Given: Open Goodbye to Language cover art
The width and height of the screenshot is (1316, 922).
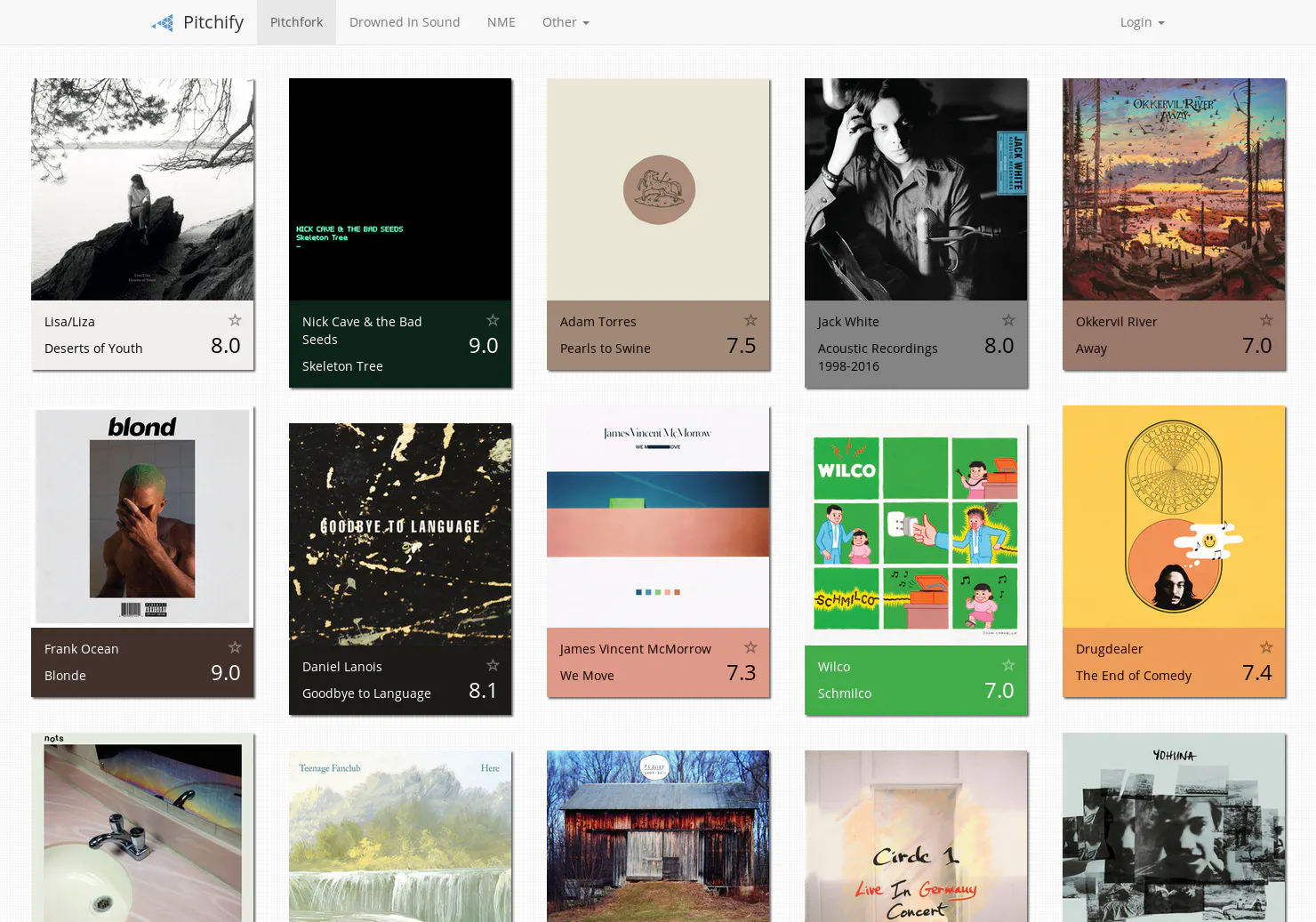Looking at the screenshot, I should [400, 534].
